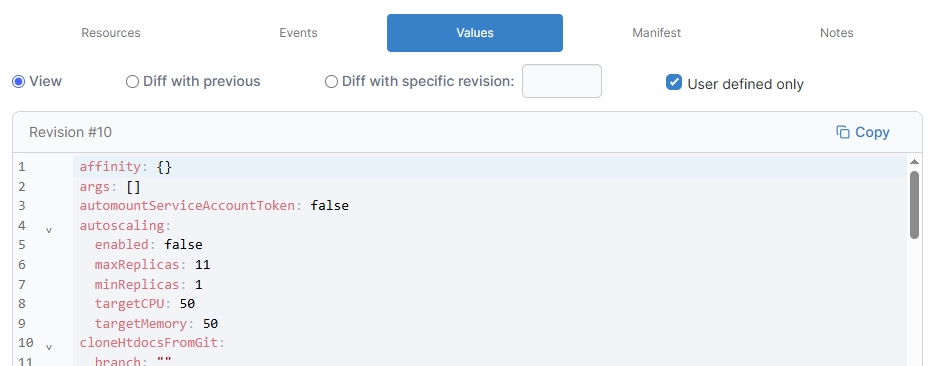Select Diff with specific revision radio
Image resolution: width=937 pixels, height=366 pixels.
pyautogui.click(x=331, y=81)
